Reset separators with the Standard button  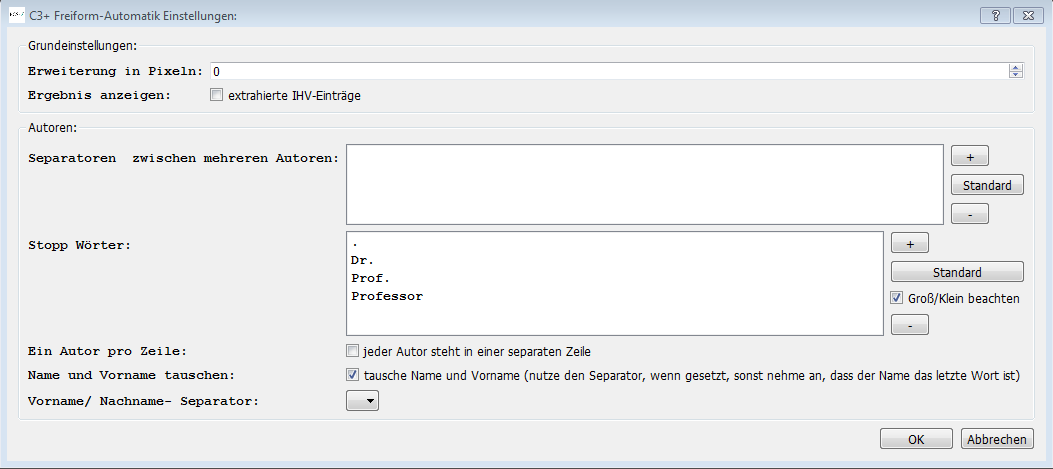pos(987,185)
